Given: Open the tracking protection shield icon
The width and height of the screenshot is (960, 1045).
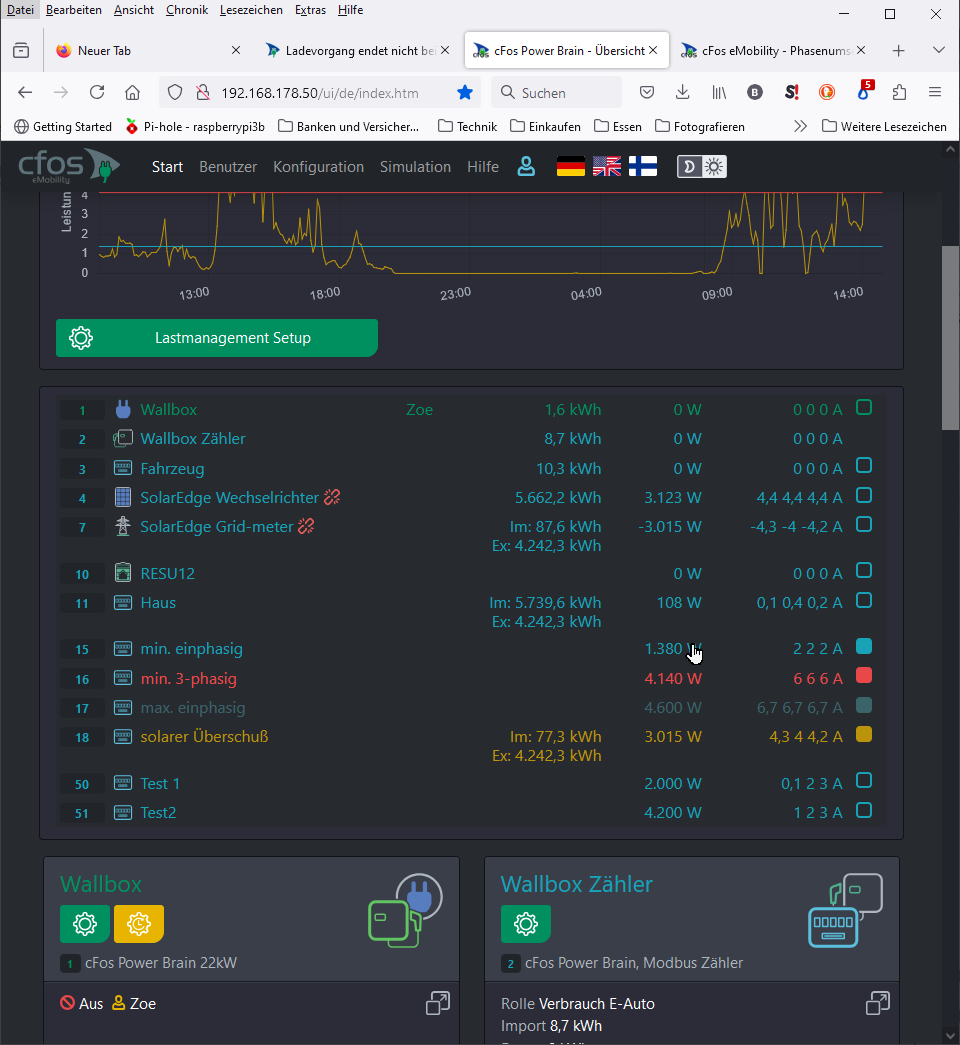Looking at the screenshot, I should click(x=175, y=93).
